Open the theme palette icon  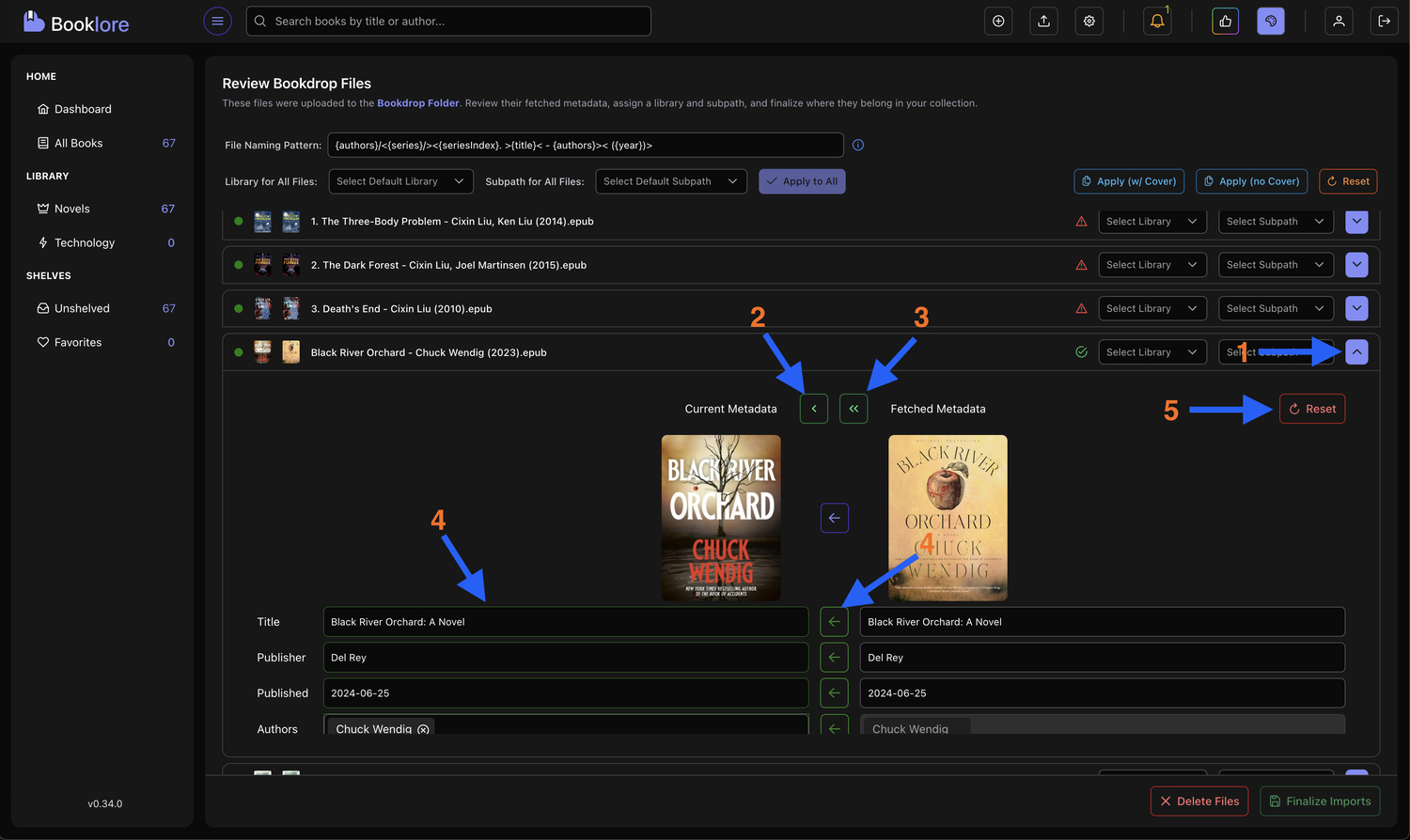point(1270,21)
